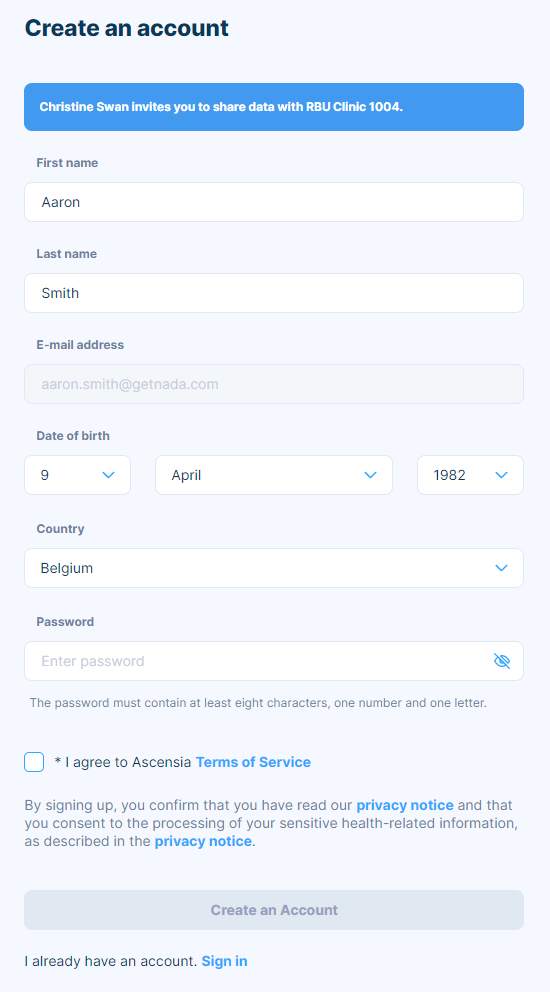Click the chevron arrow in day selector
This screenshot has height=992, width=550.
[109, 475]
